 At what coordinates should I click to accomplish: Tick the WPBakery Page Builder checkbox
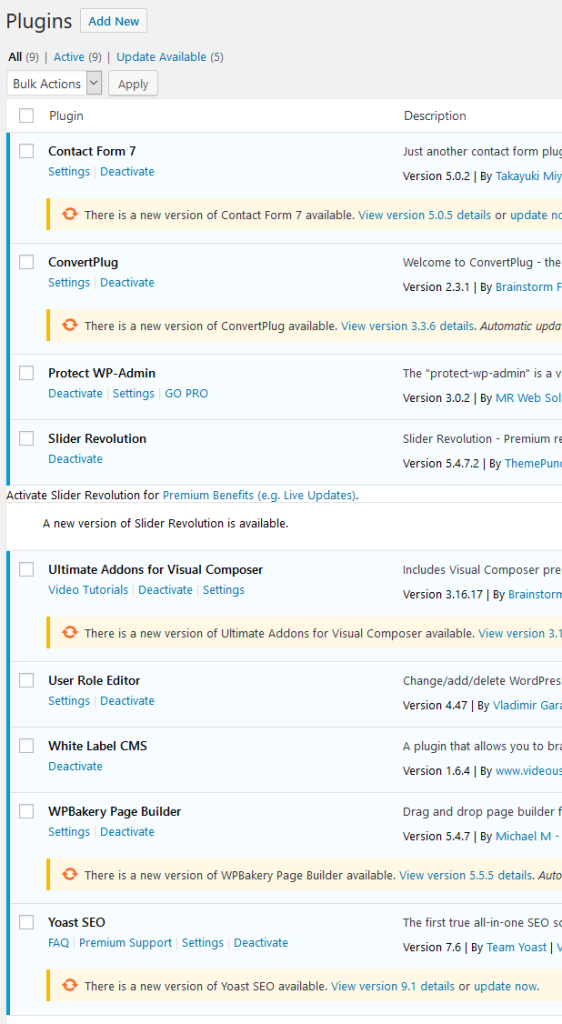[26, 811]
